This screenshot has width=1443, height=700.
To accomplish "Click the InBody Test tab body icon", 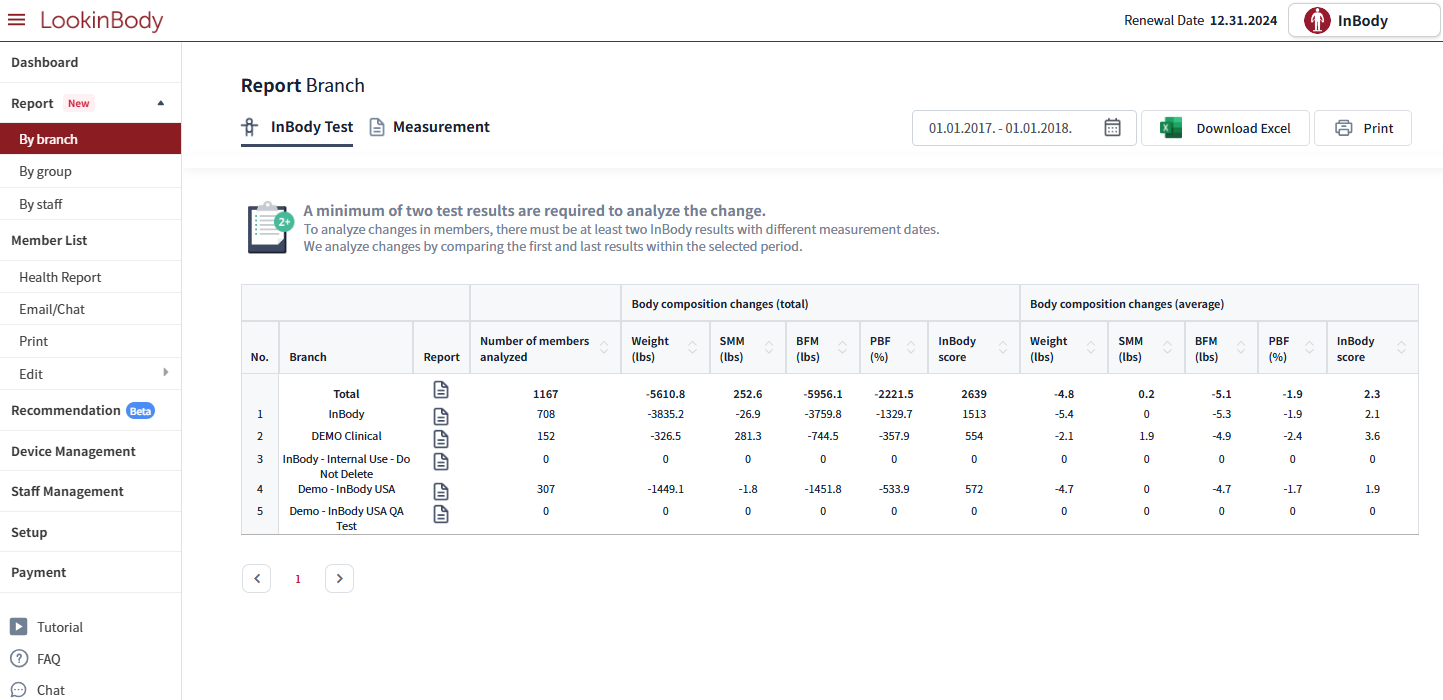I will (x=251, y=127).
